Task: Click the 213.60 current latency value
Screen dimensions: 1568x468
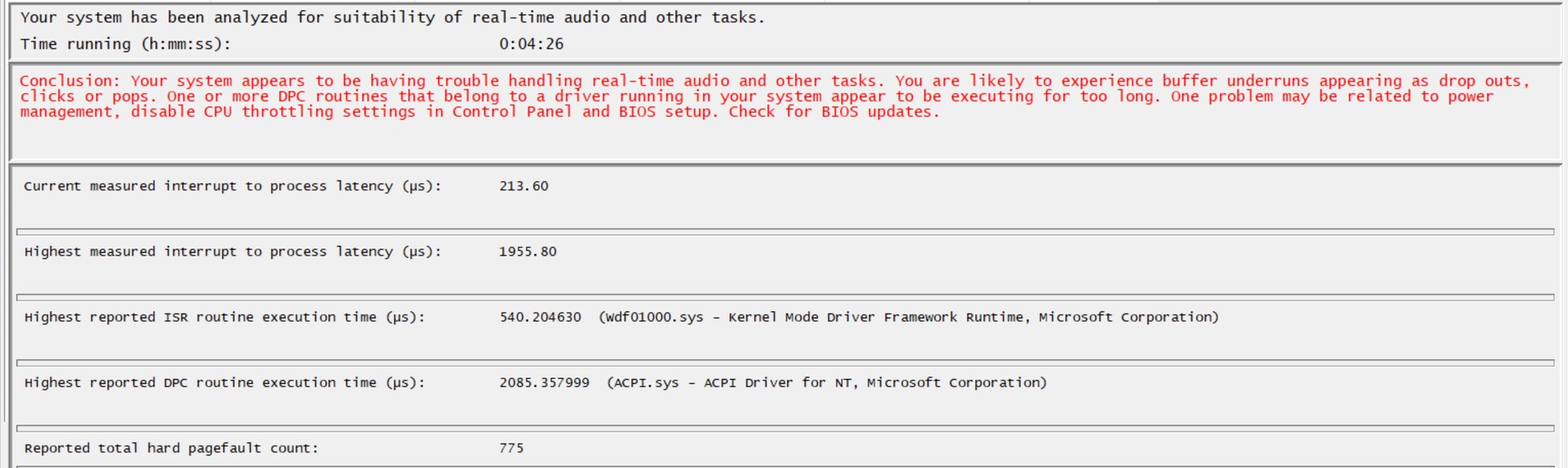Action: click(x=523, y=186)
